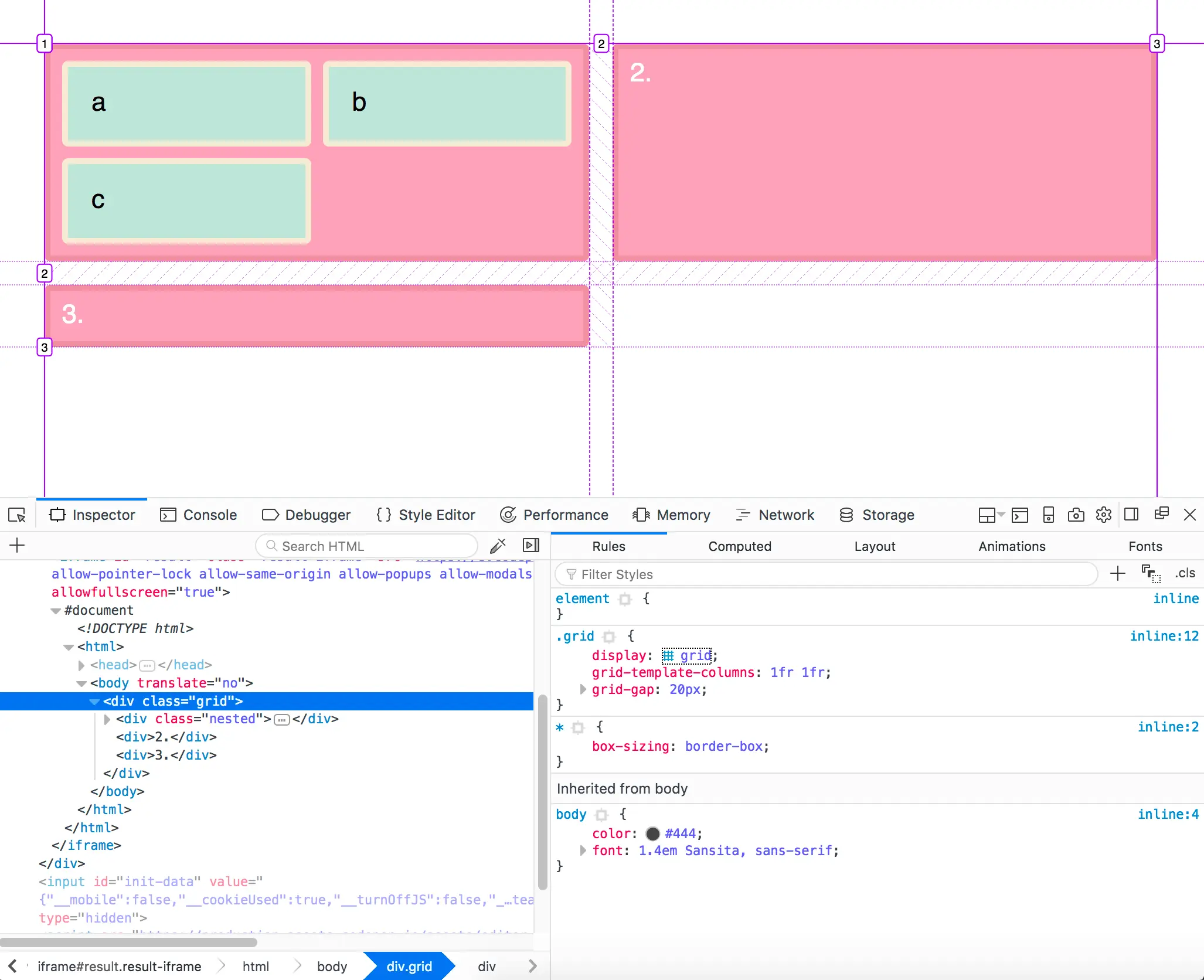Take a screenshot with camera icon
1204x980 pixels.
pyautogui.click(x=1076, y=515)
